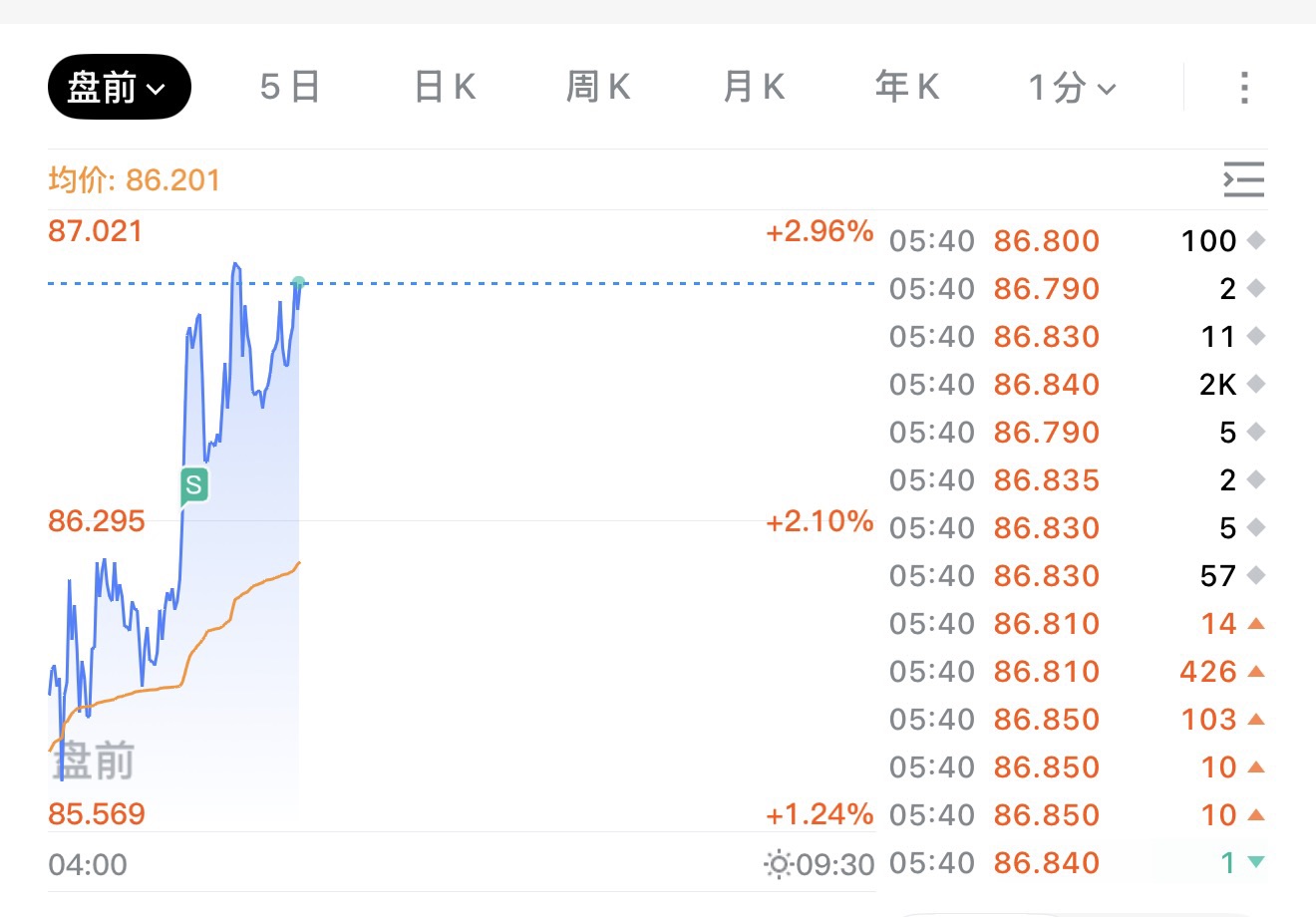The image size is (1316, 917).
Task: Select the trade row priced 86.835
Action: (x=1046, y=480)
